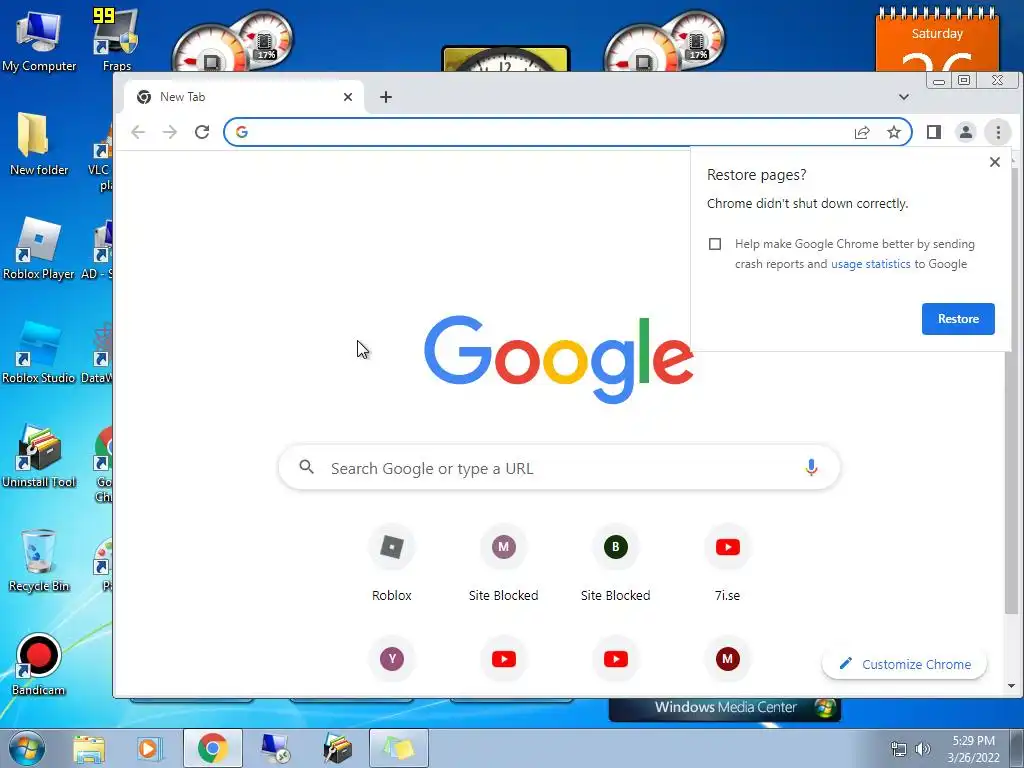Open the Roblox shortcut tile
Viewport: 1024px width, 768px height.
pos(392,563)
